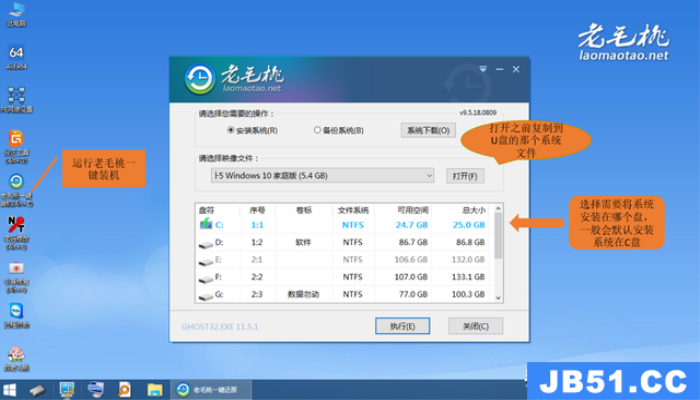Sort by the 序号 column header

click(x=257, y=210)
